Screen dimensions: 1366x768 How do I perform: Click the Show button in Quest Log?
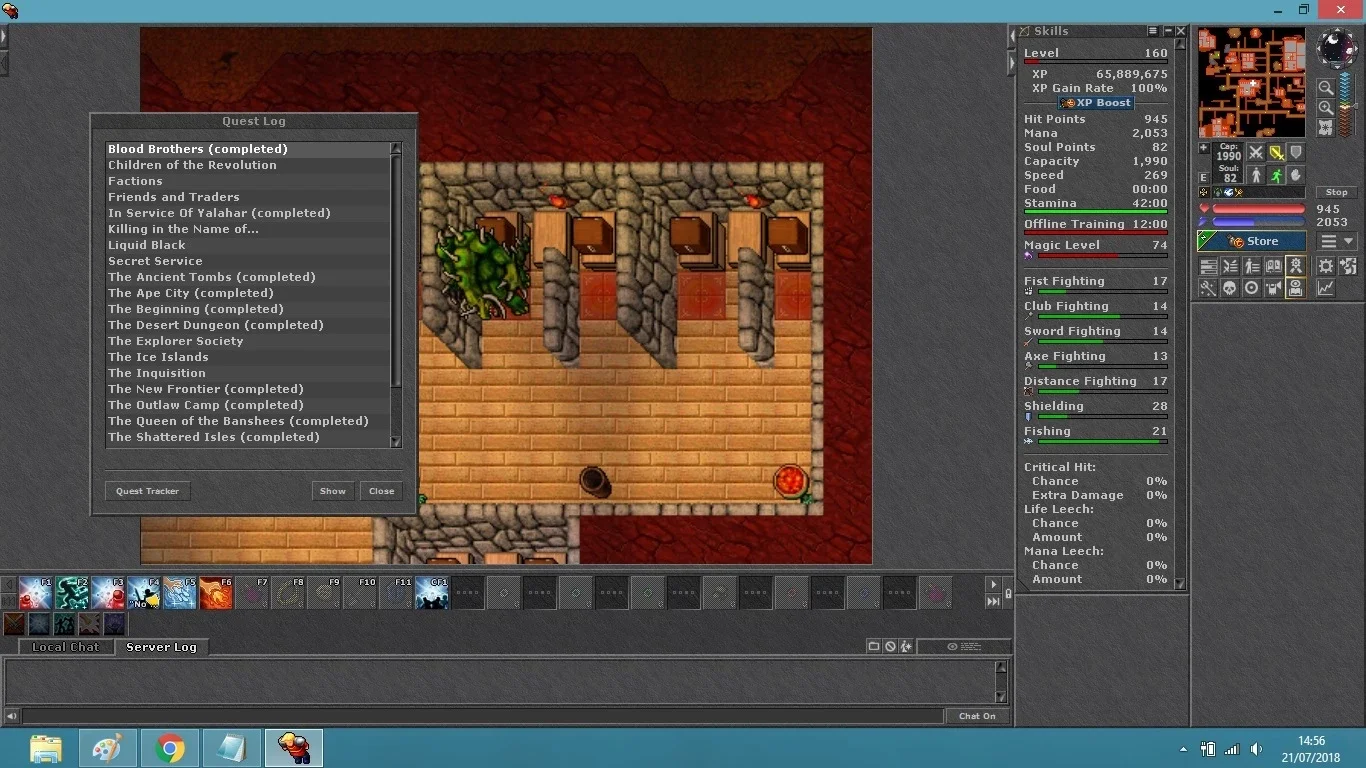(x=333, y=491)
